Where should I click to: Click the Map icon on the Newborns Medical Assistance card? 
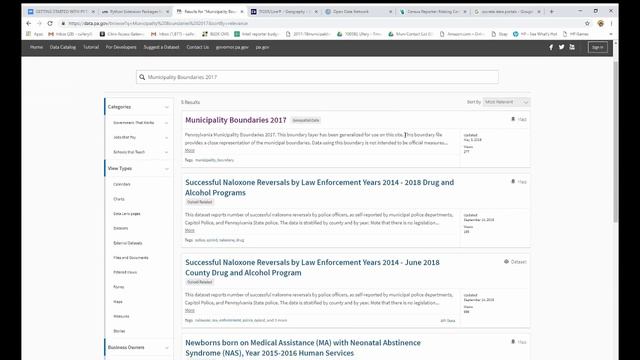pos(513,342)
